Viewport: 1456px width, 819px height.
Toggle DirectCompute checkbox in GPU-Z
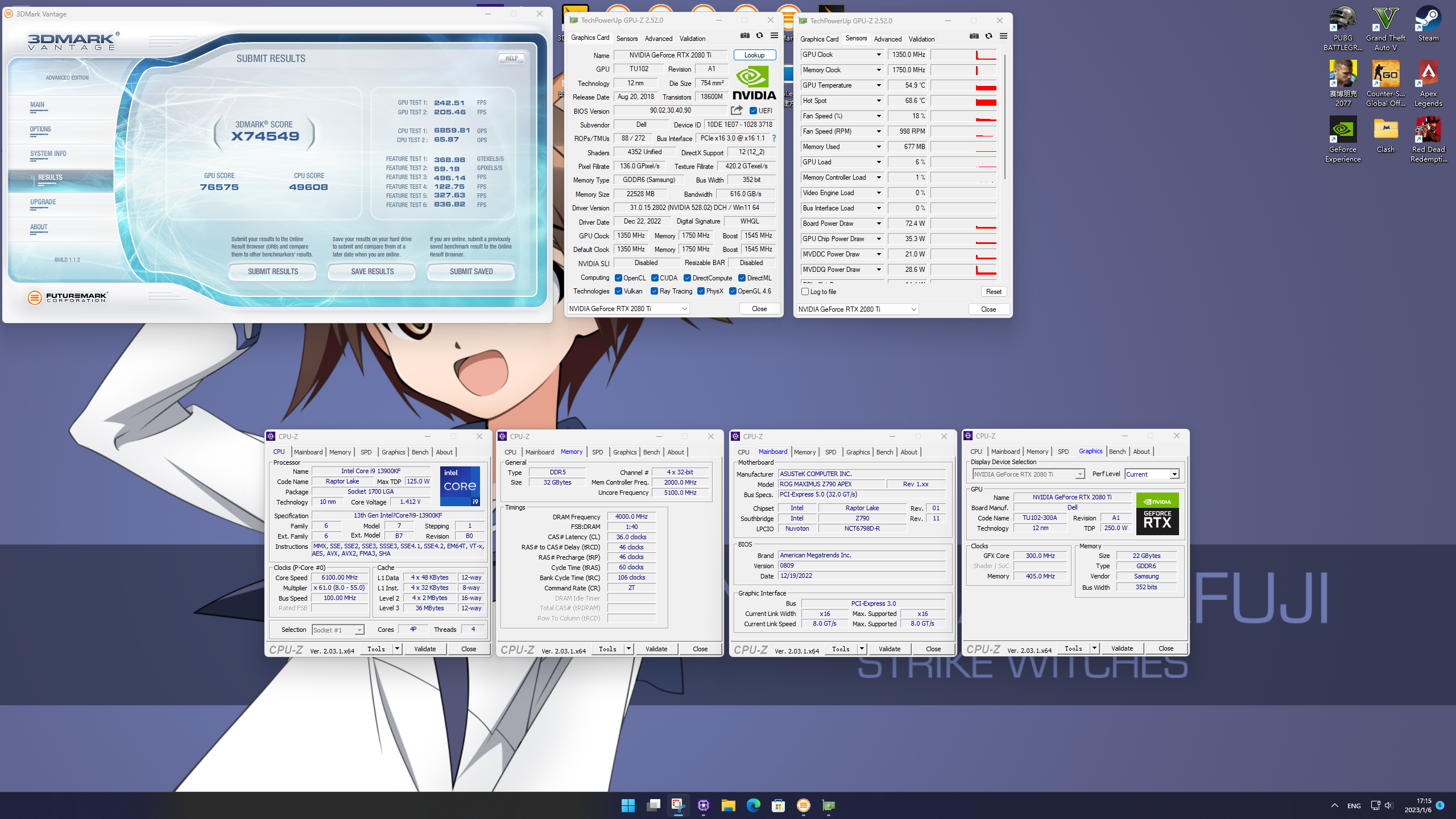click(687, 278)
